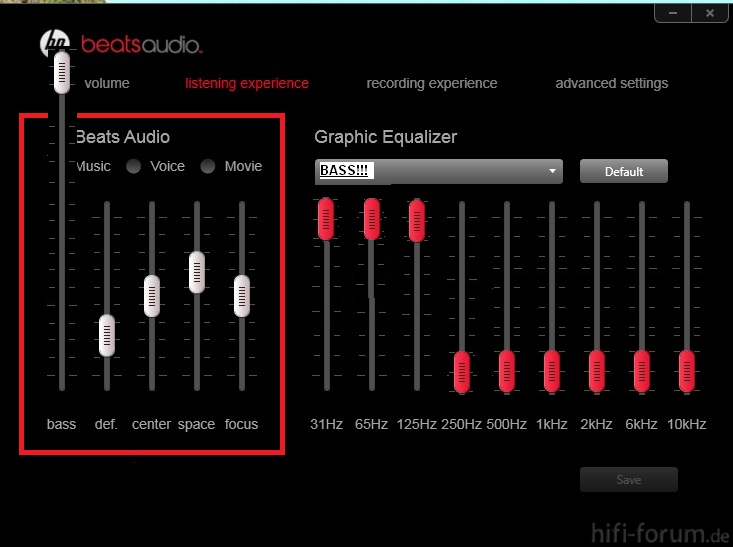Open the recording experience tab
The width and height of the screenshot is (733, 547).
pos(431,83)
